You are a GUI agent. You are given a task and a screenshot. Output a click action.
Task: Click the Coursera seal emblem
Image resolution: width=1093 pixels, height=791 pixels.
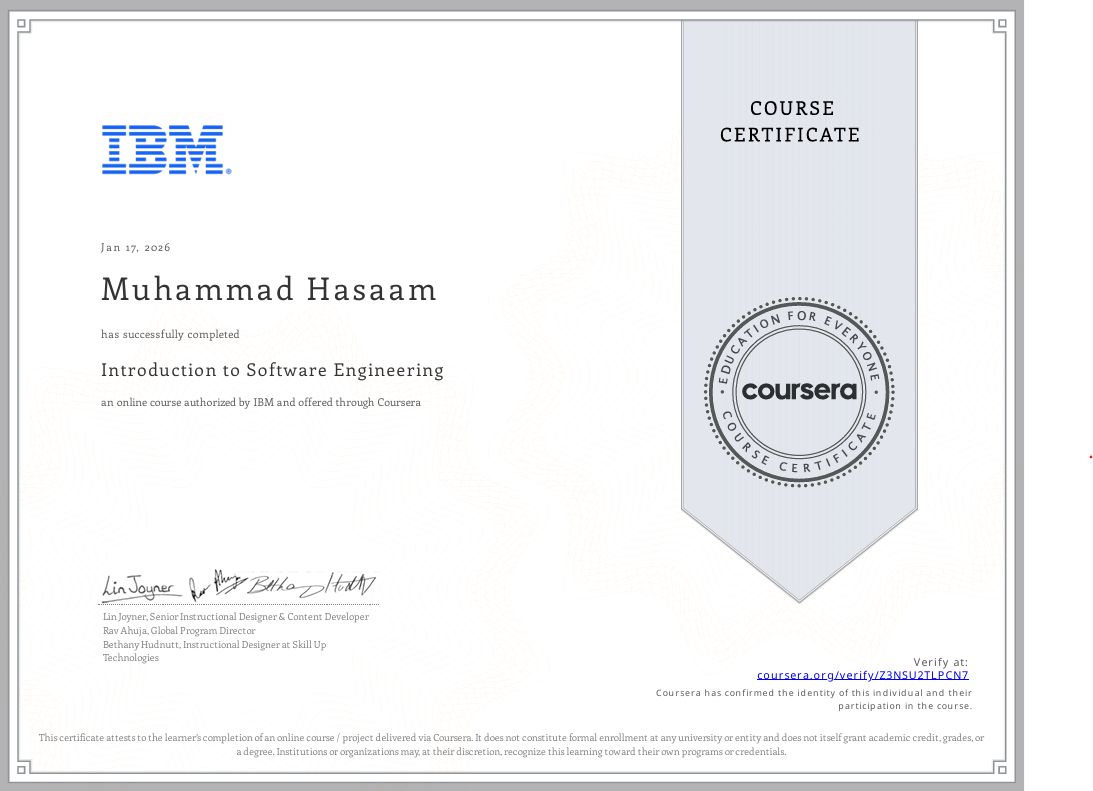[x=799, y=391]
